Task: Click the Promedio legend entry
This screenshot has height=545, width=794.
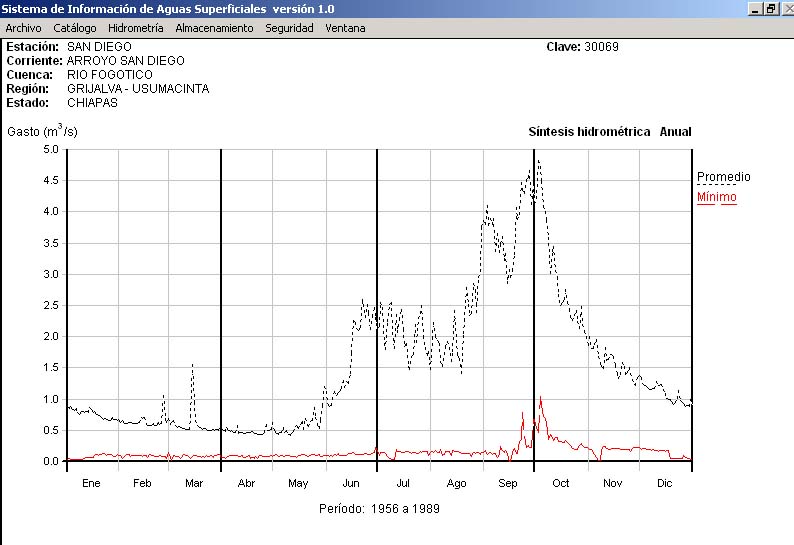Action: [723, 177]
